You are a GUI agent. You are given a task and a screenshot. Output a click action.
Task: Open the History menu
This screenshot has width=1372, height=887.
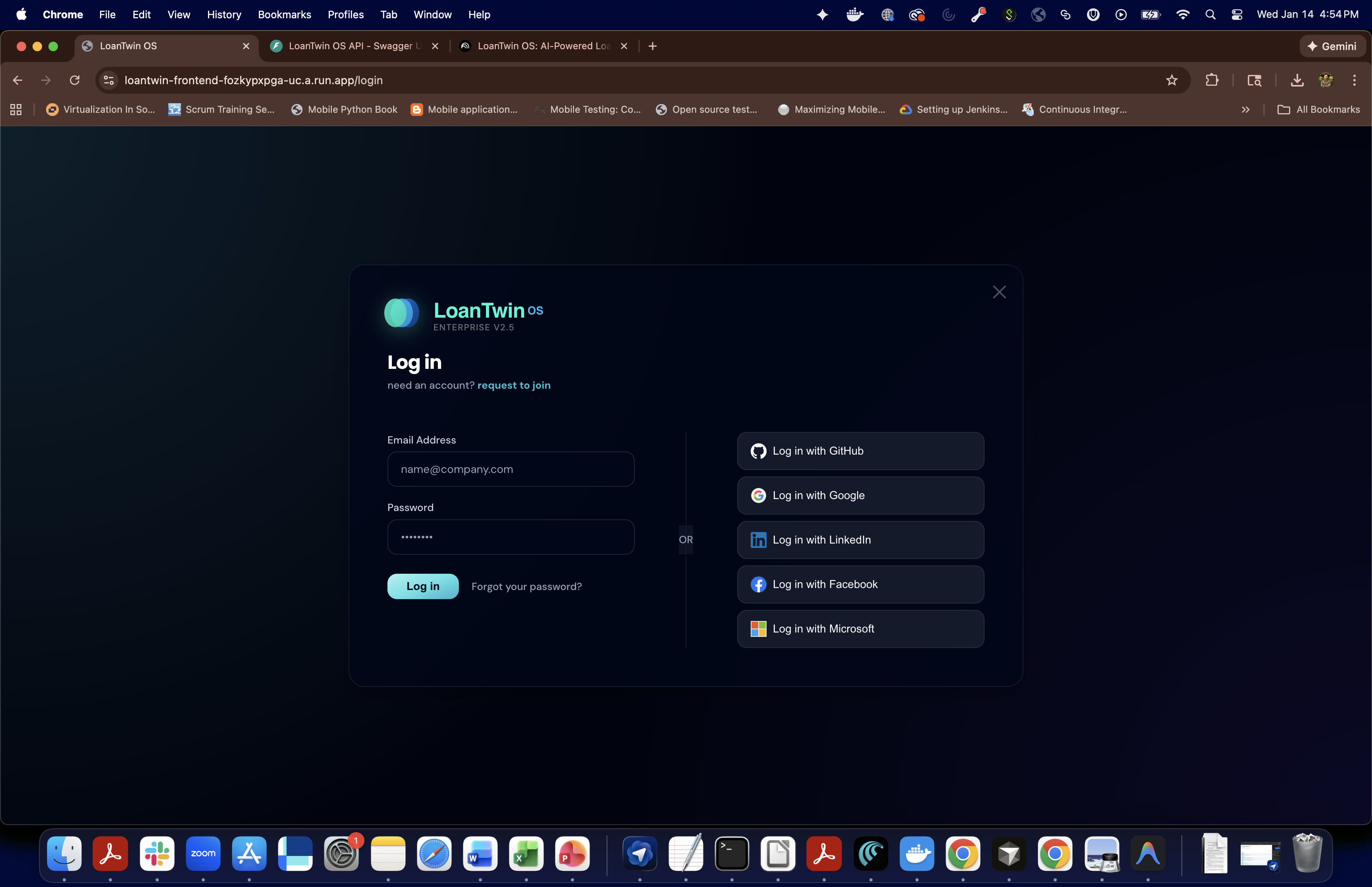224,14
